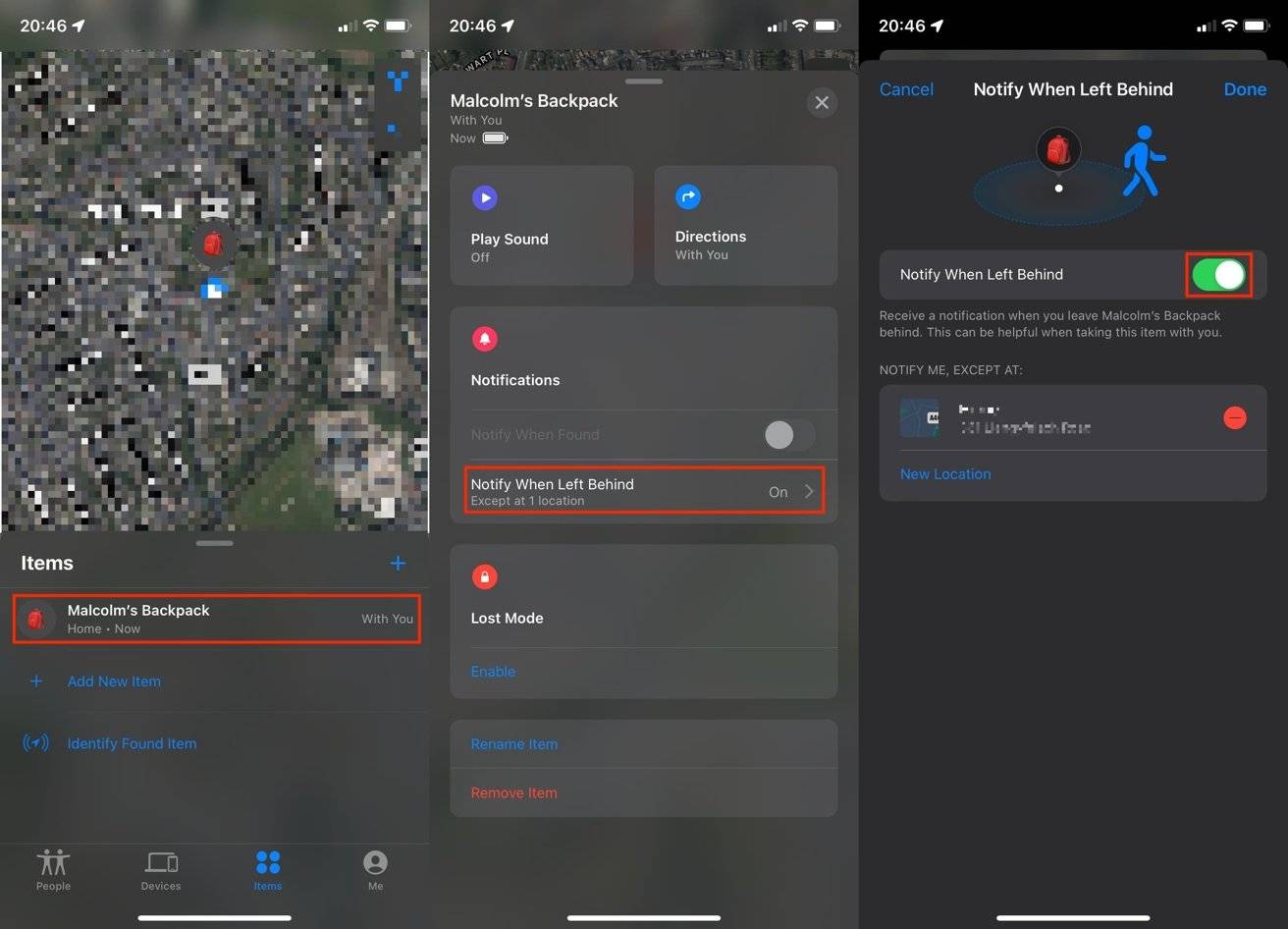Screen dimensions: 1288x929
Task: Tap the Add New Item plus icon
Action: [x=36, y=681]
